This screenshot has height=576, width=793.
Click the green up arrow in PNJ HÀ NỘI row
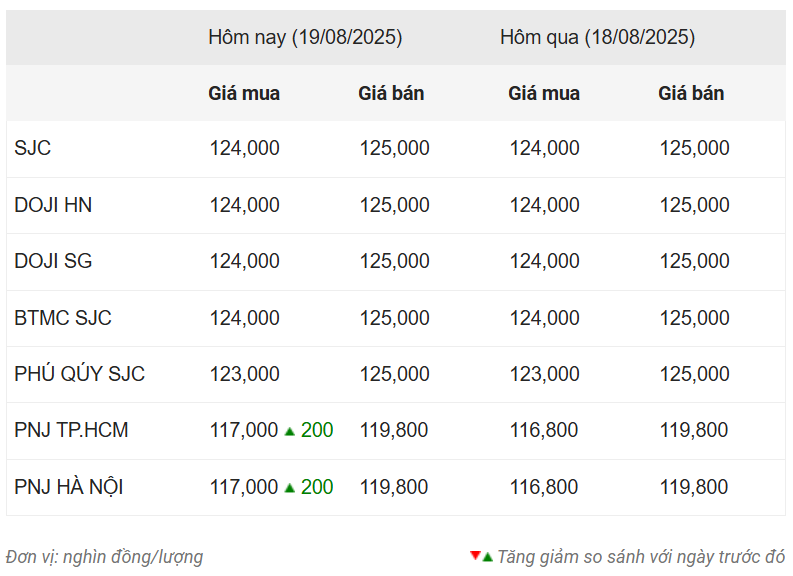tap(289, 488)
